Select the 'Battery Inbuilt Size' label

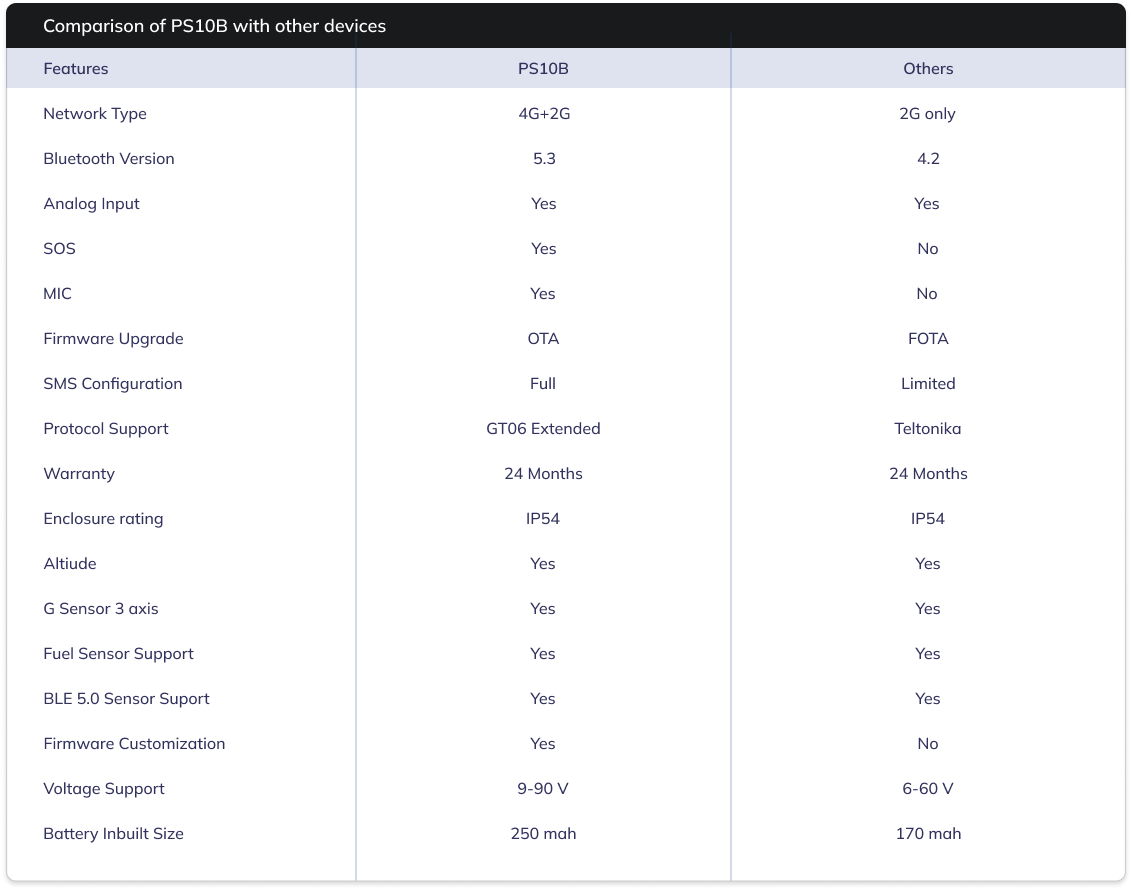(x=113, y=834)
